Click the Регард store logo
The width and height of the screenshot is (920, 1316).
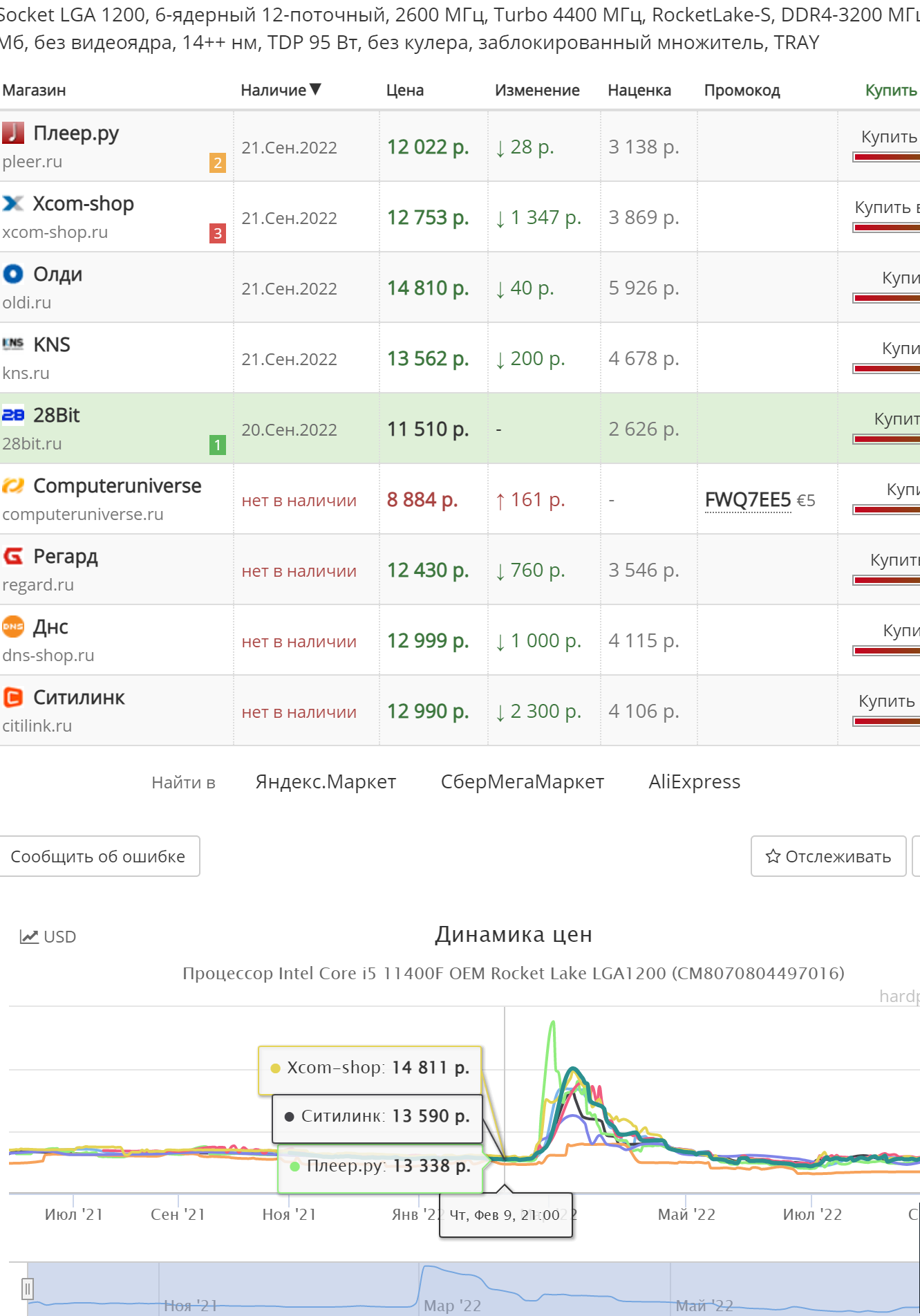[14, 557]
